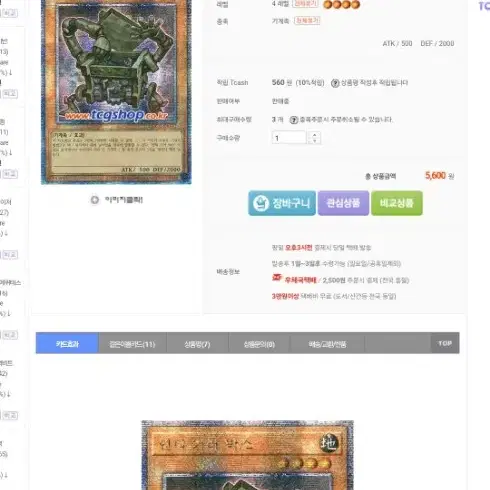Image resolution: width=490 pixels, height=490 pixels.
Task: Click the shopping basket icon inside 장바구니
Action: click(x=261, y=203)
